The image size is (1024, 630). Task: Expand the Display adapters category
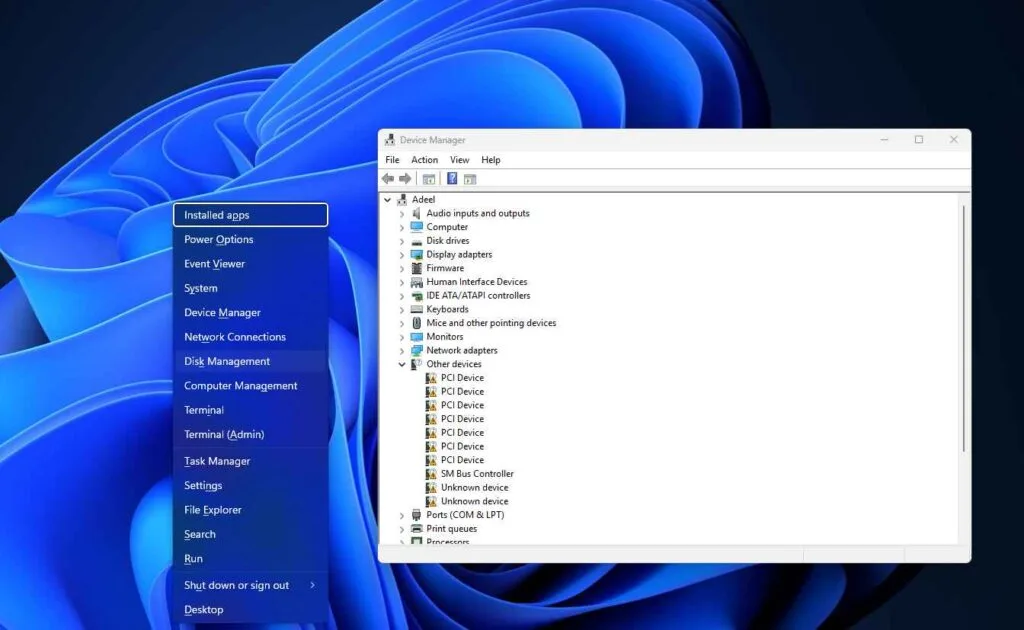[402, 255]
